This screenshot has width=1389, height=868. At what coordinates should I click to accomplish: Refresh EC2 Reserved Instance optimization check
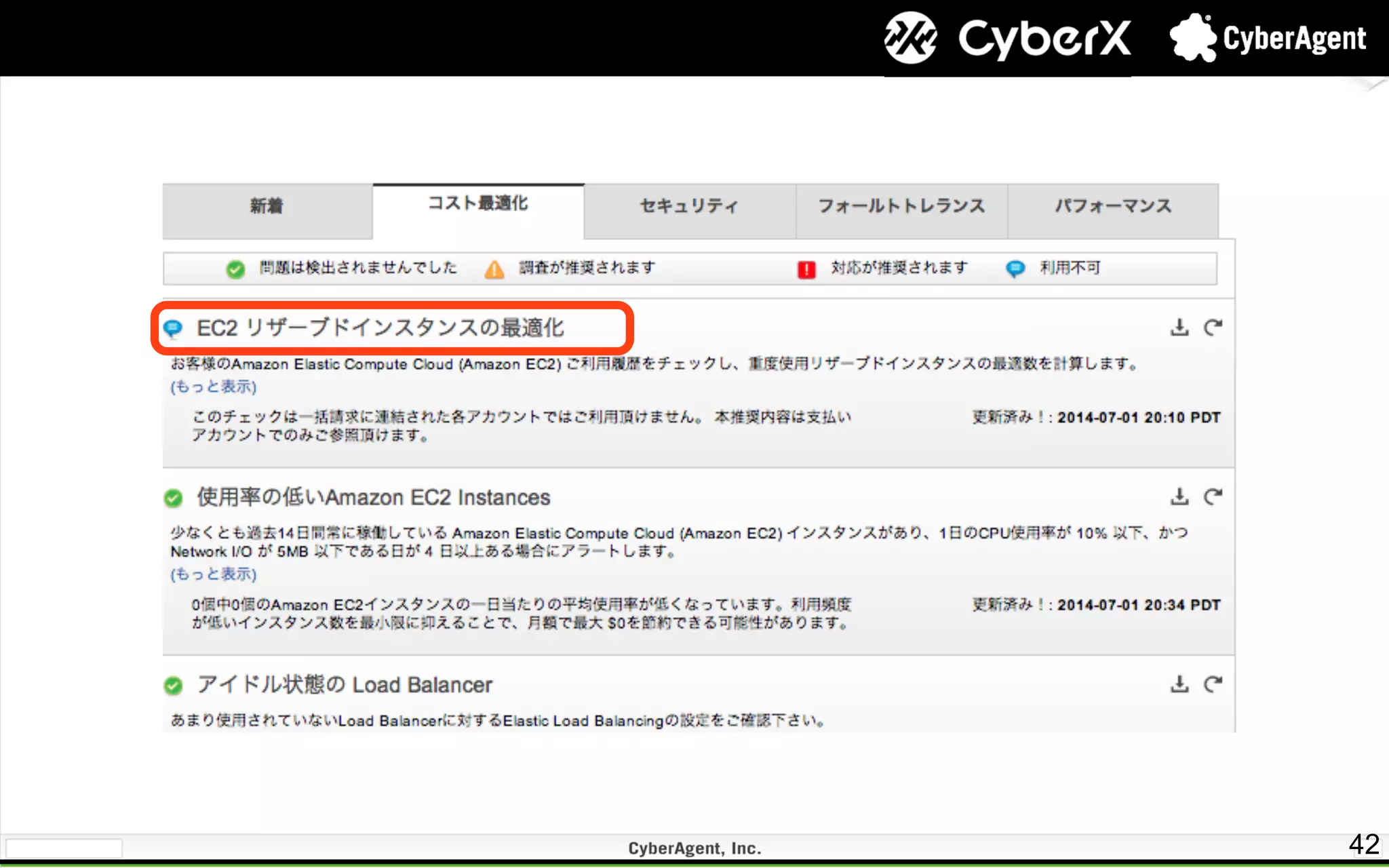click(x=1213, y=328)
